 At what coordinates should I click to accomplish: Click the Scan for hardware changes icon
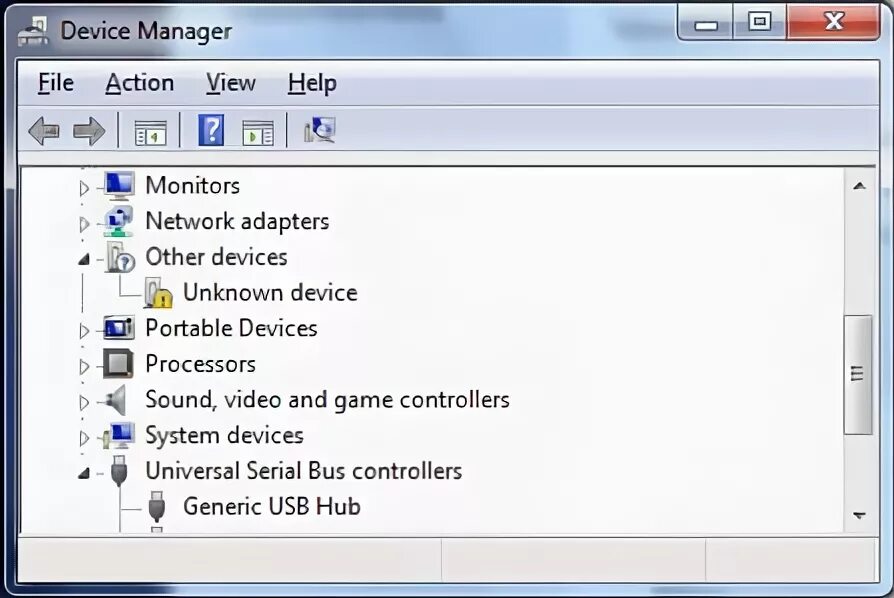[x=320, y=131]
